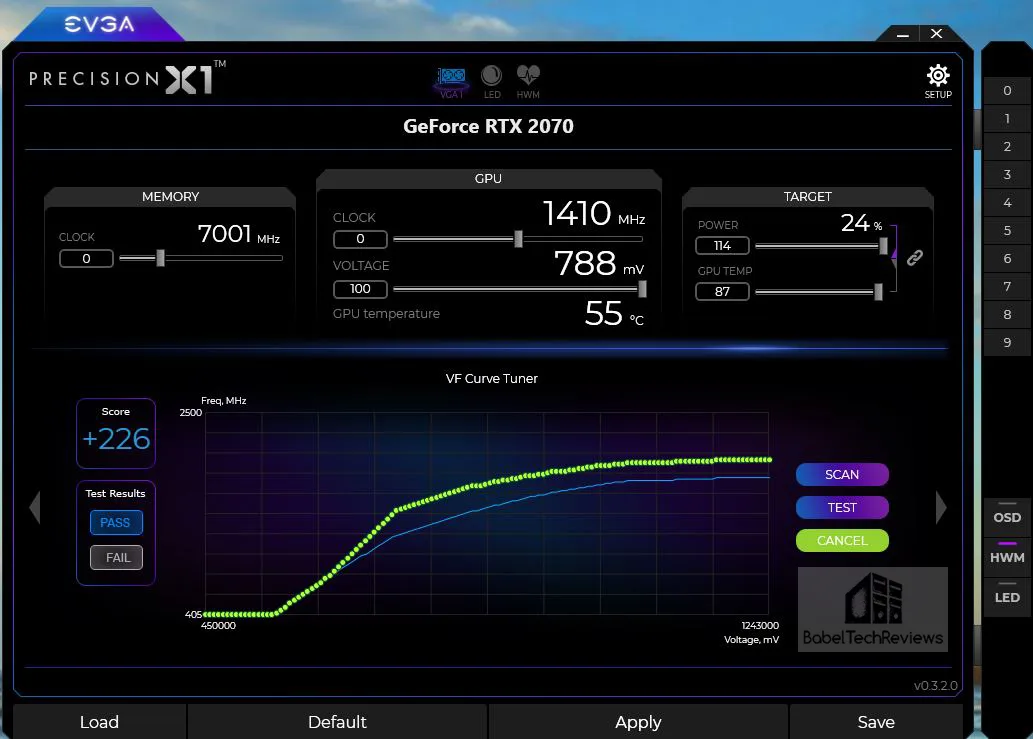Image resolution: width=1033 pixels, height=739 pixels.
Task: Toggle the LED sidebar switch
Action: 1007,595
